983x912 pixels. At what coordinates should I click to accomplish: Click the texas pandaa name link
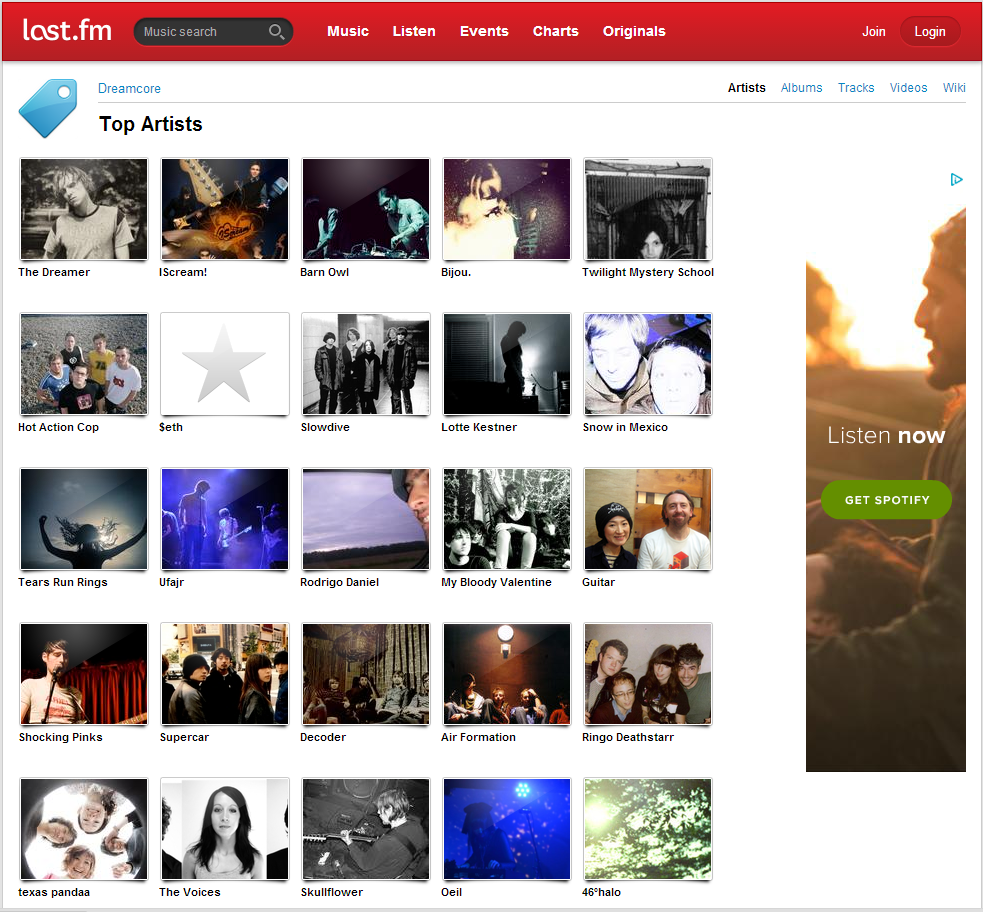[54, 892]
